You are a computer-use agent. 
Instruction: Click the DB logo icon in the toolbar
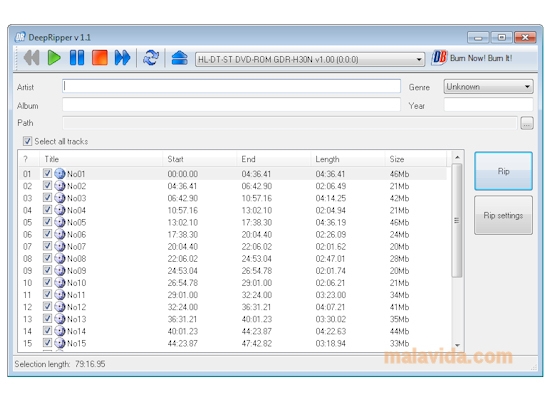(x=439, y=57)
